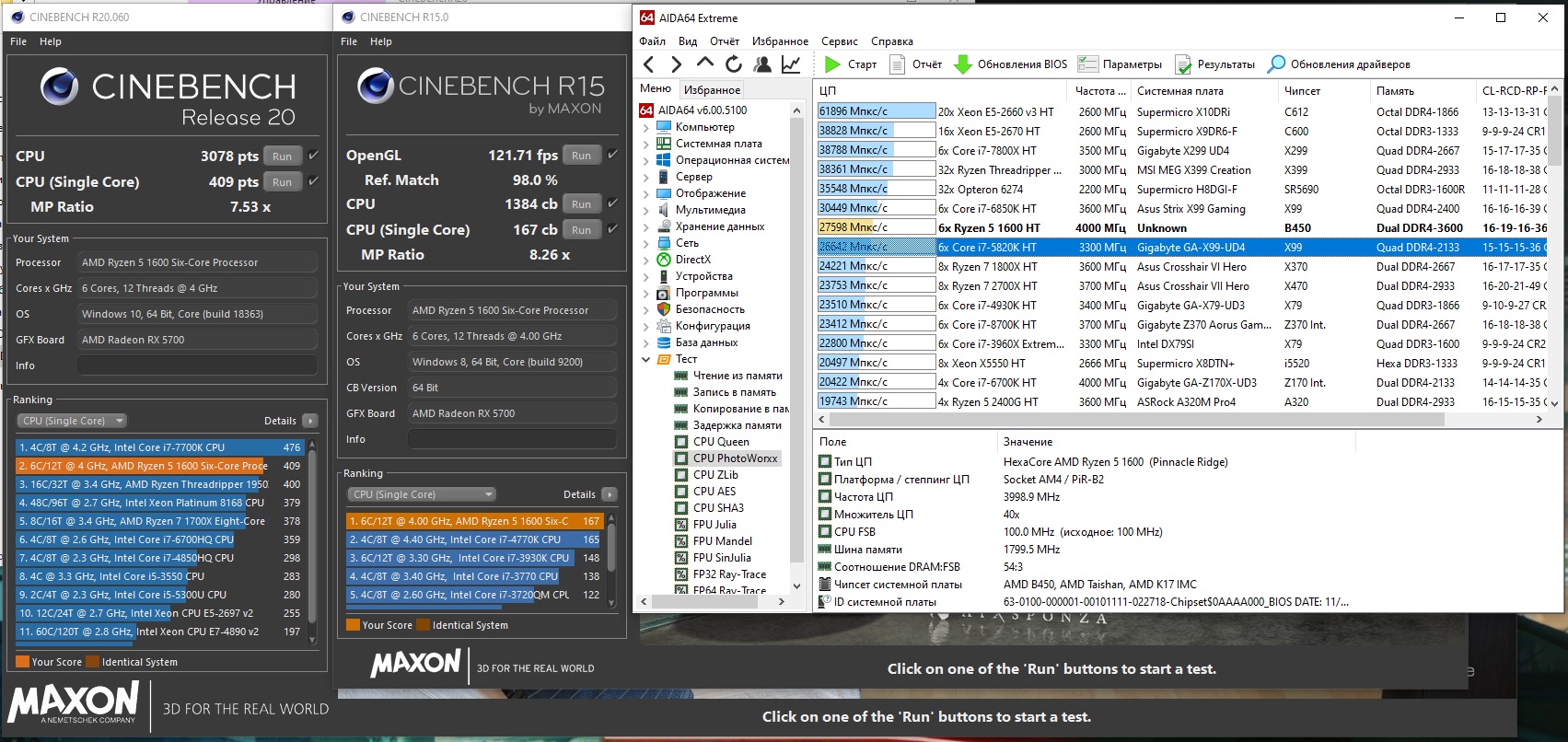Screen dimensions: 1568x742
Task: Select the CPU Queen benchmark
Action: (721, 442)
